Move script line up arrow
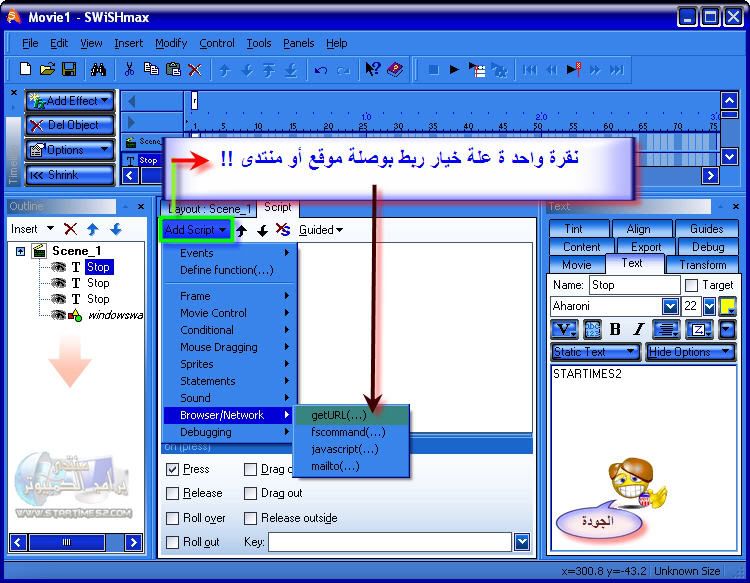The height and width of the screenshot is (583, 750). [242, 231]
